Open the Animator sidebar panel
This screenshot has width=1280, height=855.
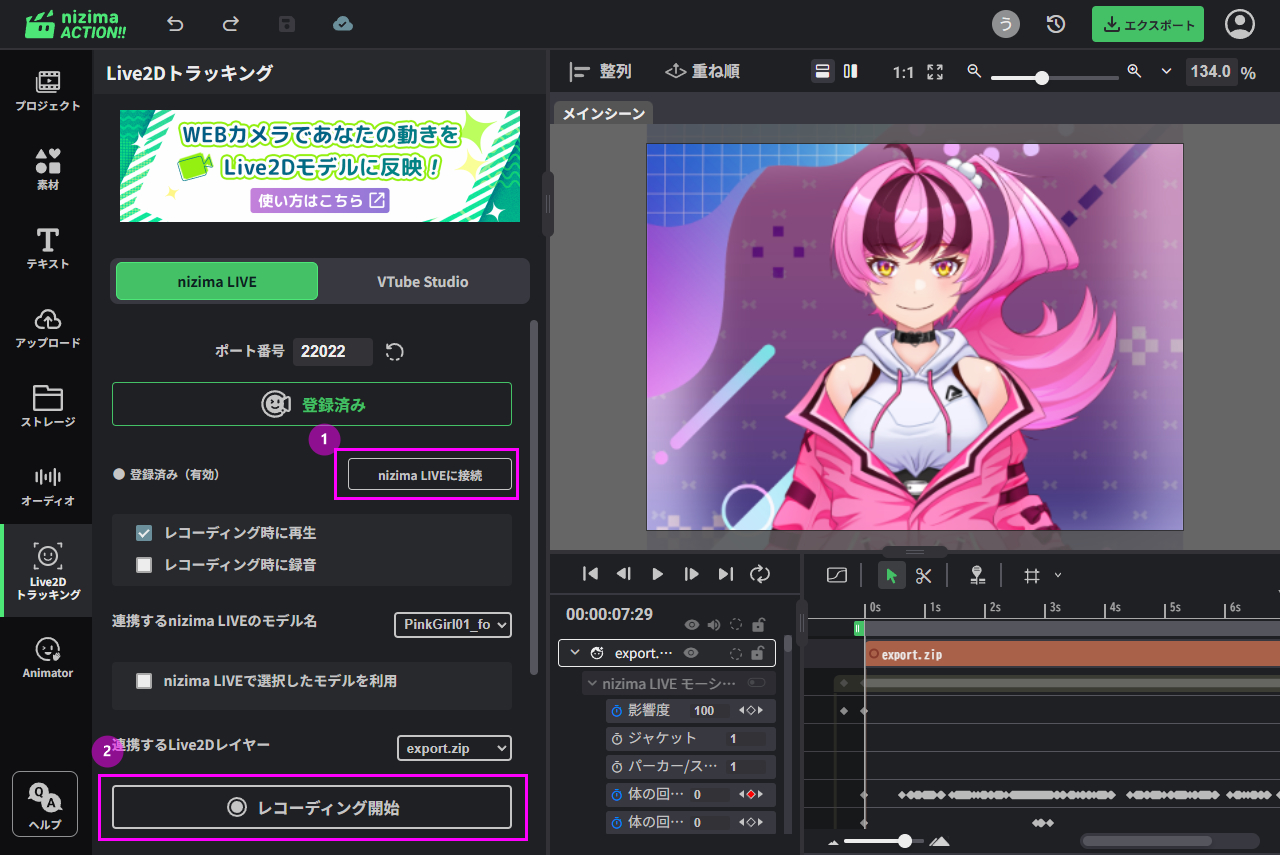pyautogui.click(x=47, y=657)
